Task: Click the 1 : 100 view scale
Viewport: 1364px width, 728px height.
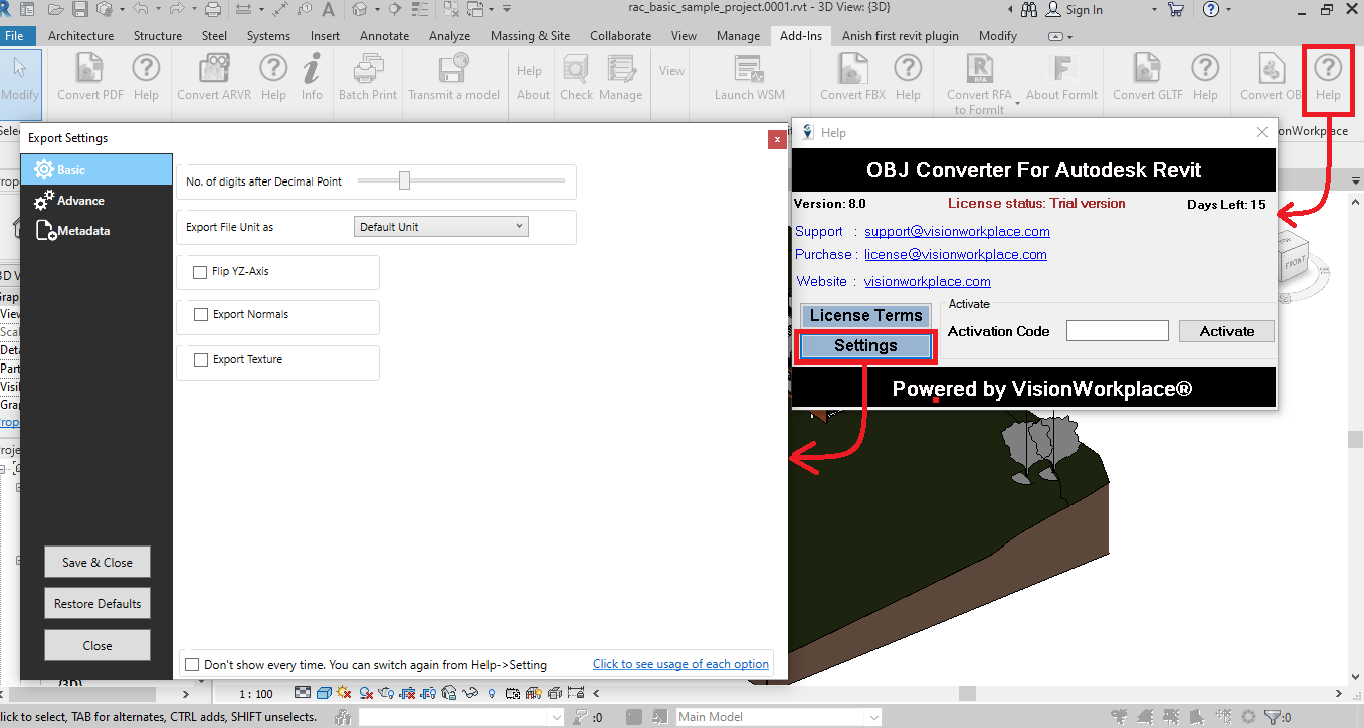Action: tap(257, 693)
